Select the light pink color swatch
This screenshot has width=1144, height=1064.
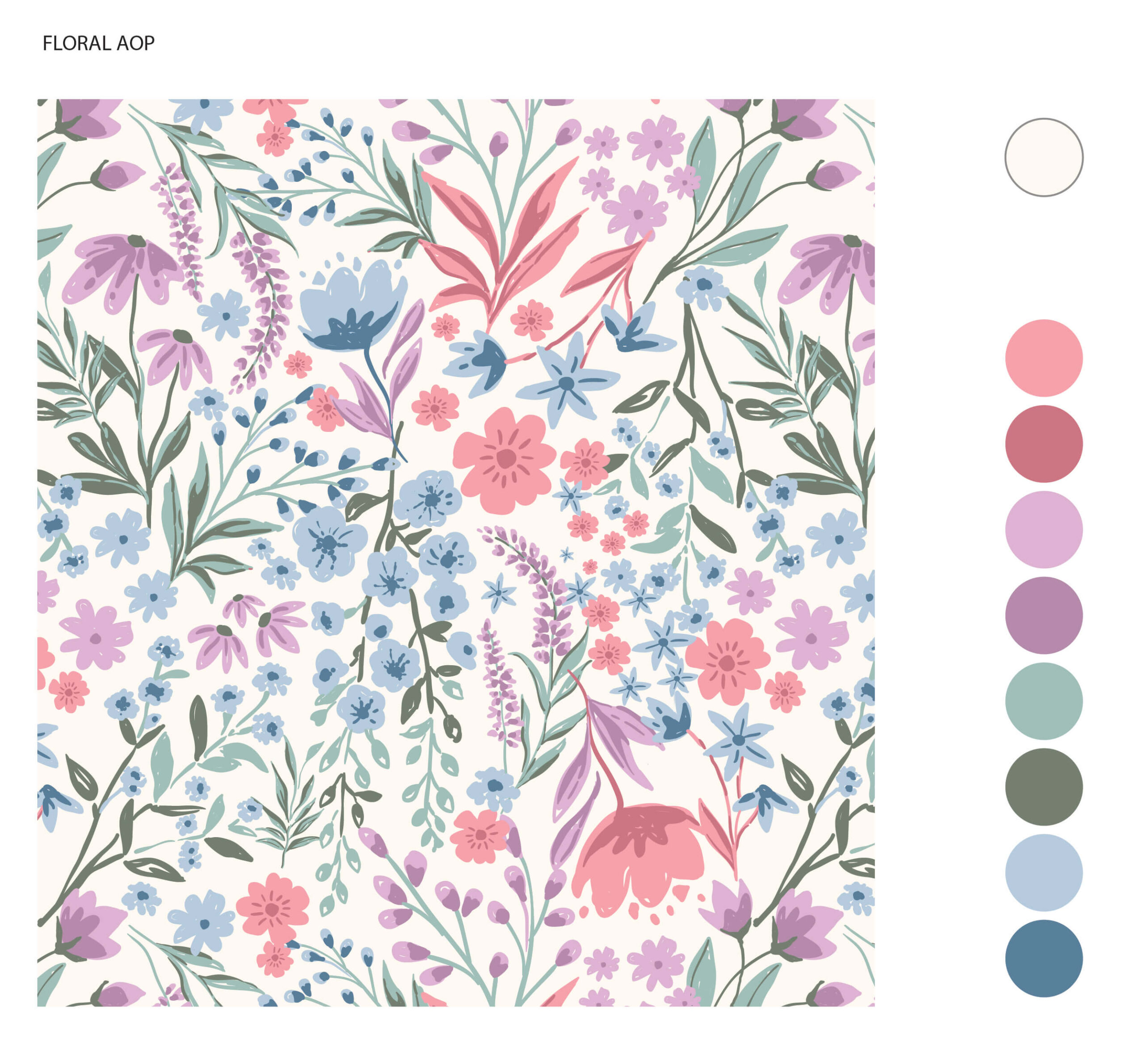click(x=1043, y=358)
